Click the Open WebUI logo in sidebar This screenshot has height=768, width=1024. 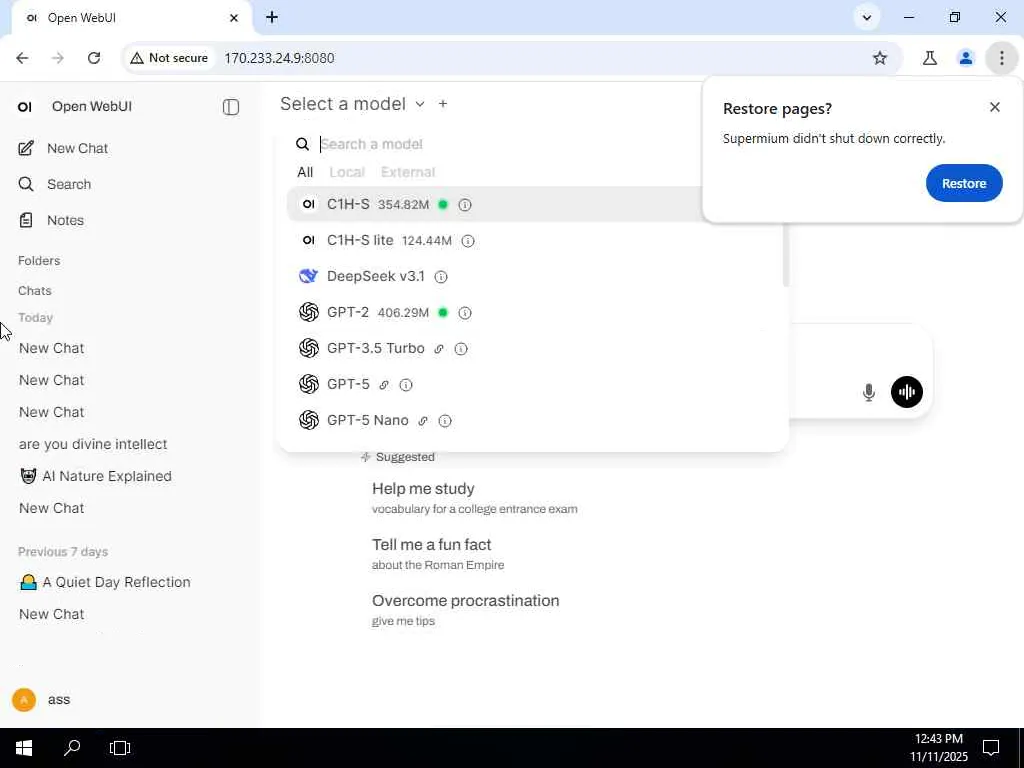coord(25,106)
